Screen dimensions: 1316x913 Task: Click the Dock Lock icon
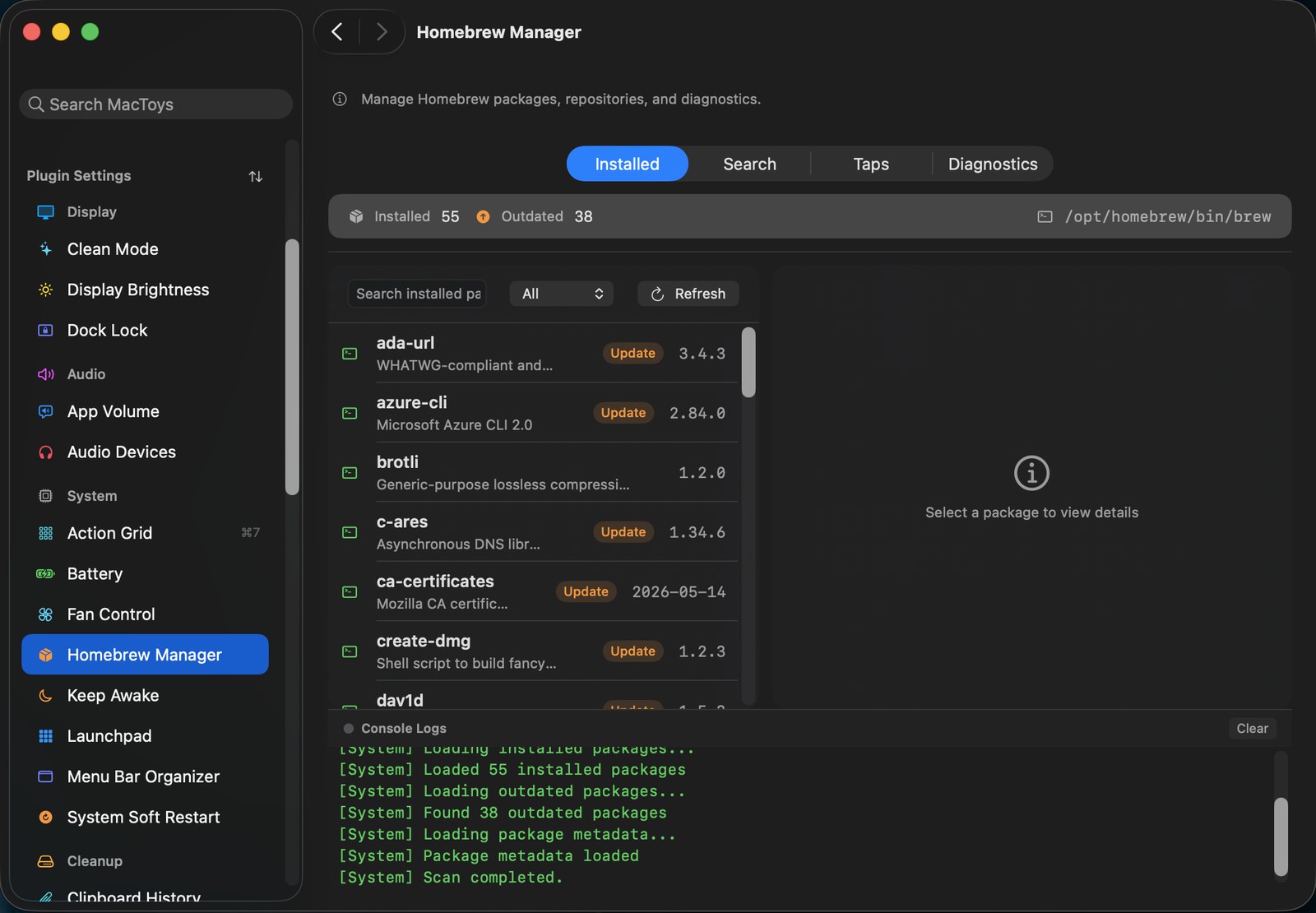(x=45, y=330)
